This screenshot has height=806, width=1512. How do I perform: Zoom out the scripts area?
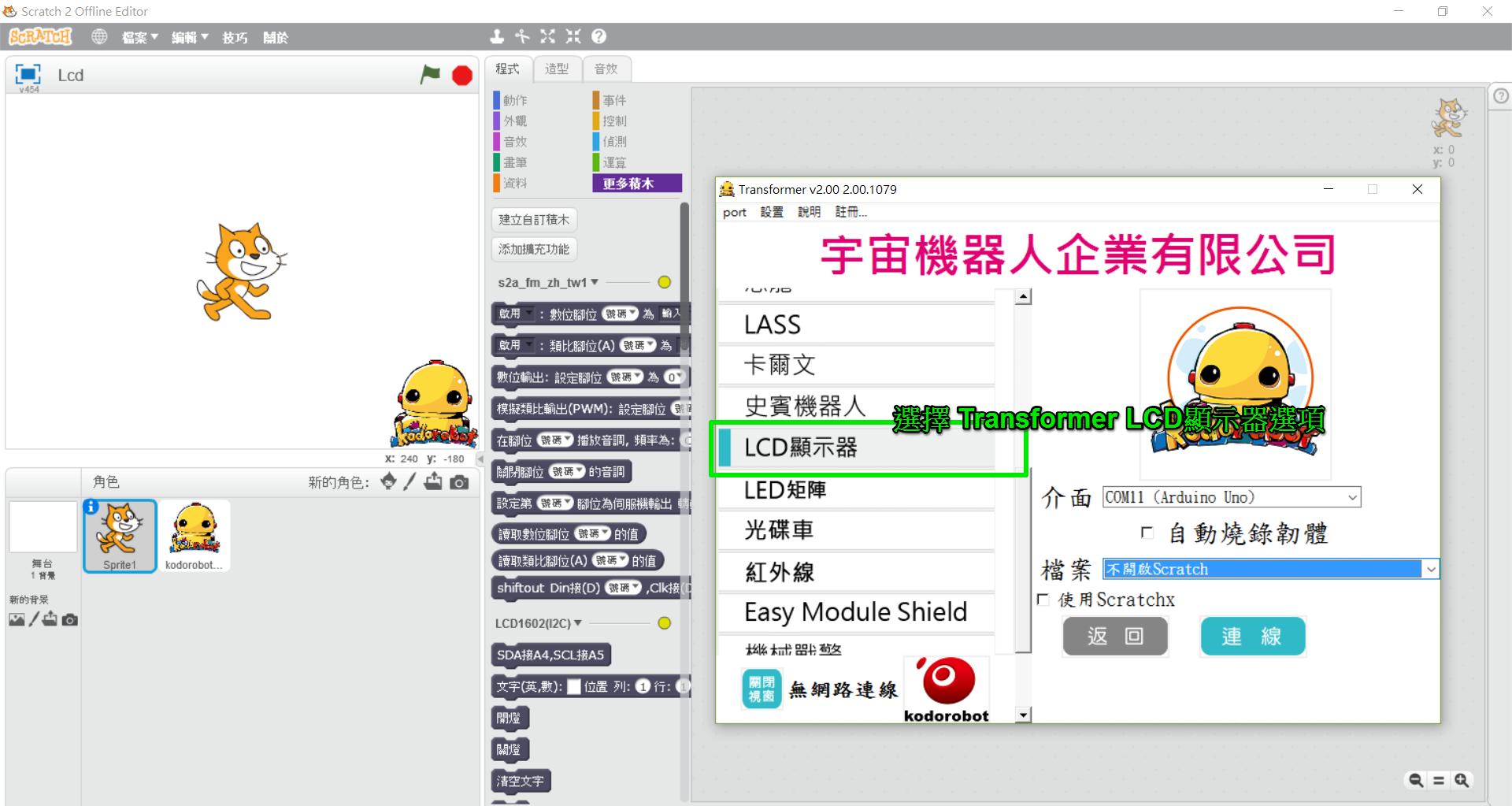click(x=1416, y=780)
